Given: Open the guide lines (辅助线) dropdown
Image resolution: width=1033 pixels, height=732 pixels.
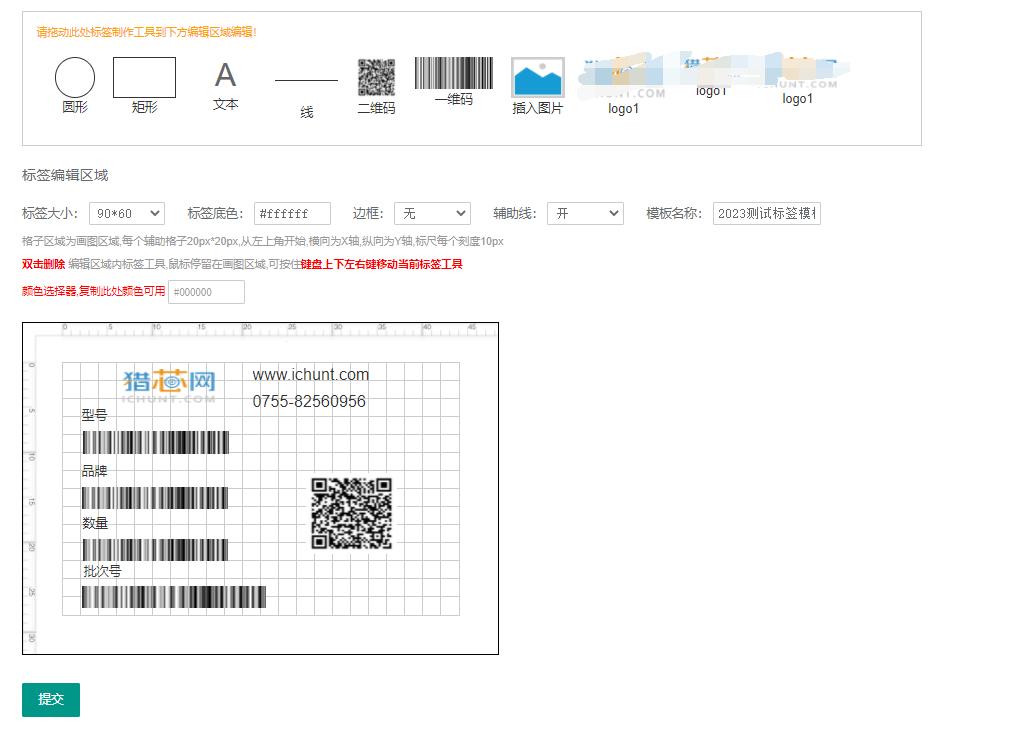Looking at the screenshot, I should point(585,213).
